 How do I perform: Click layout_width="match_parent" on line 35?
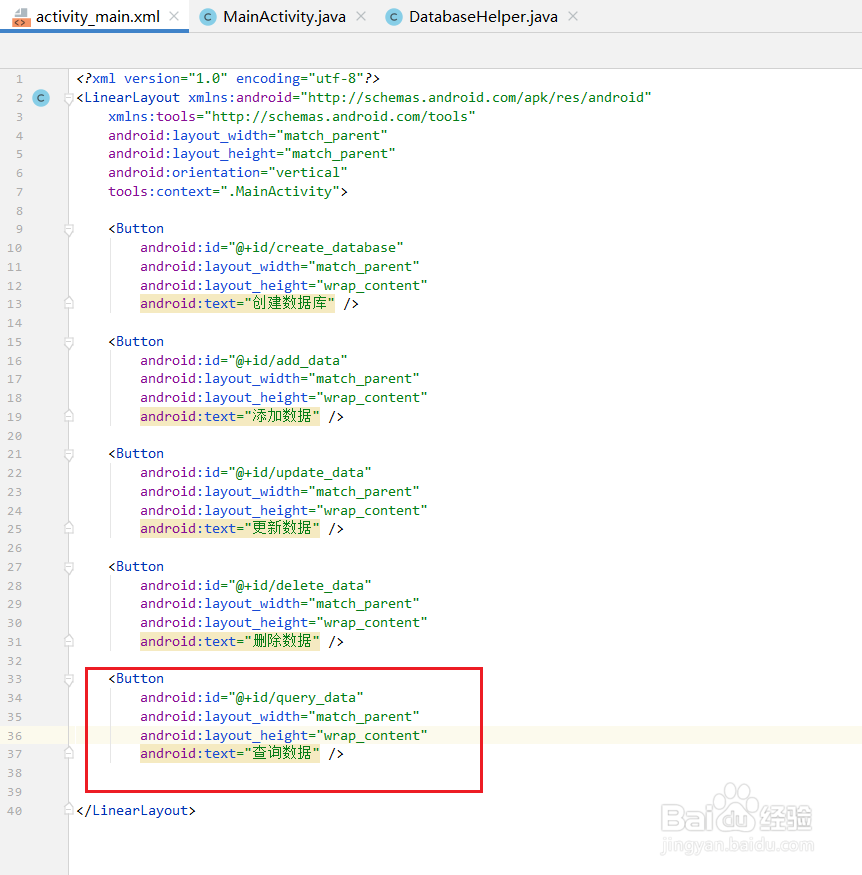280,717
